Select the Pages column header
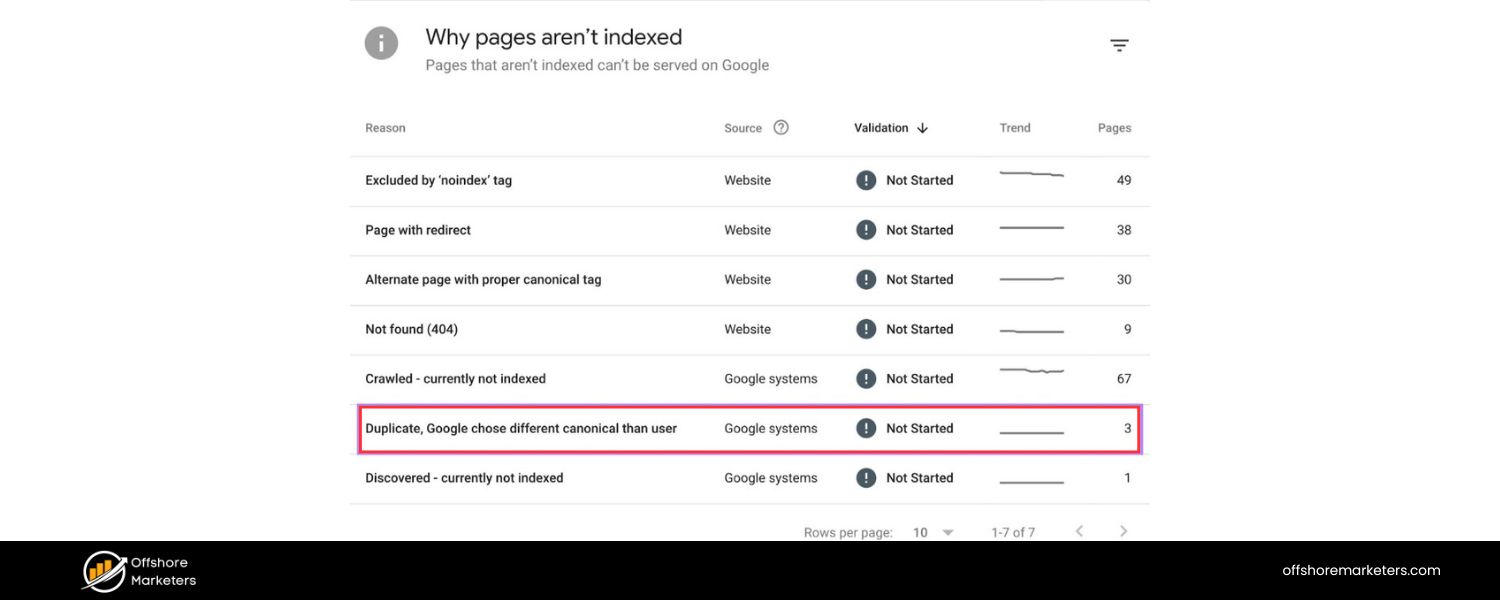This screenshot has height=600, width=1500. point(1114,127)
